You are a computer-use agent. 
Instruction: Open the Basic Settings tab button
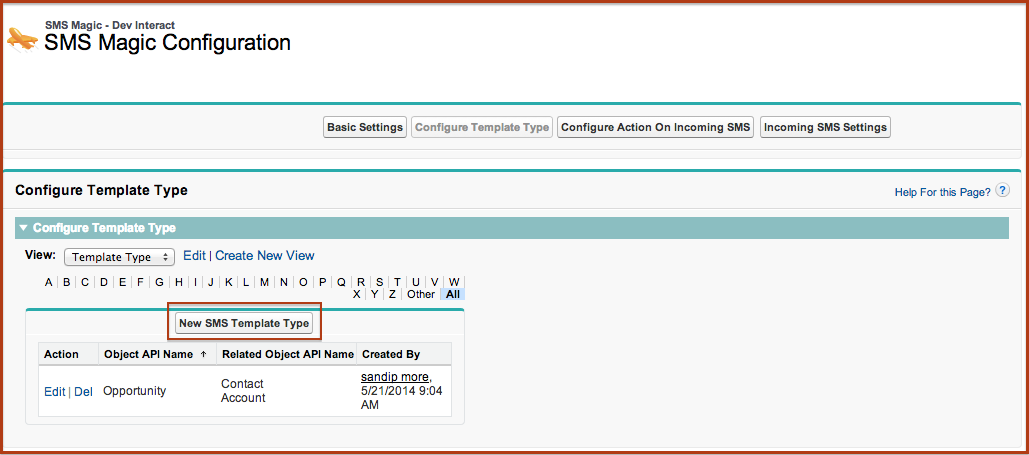(x=365, y=127)
